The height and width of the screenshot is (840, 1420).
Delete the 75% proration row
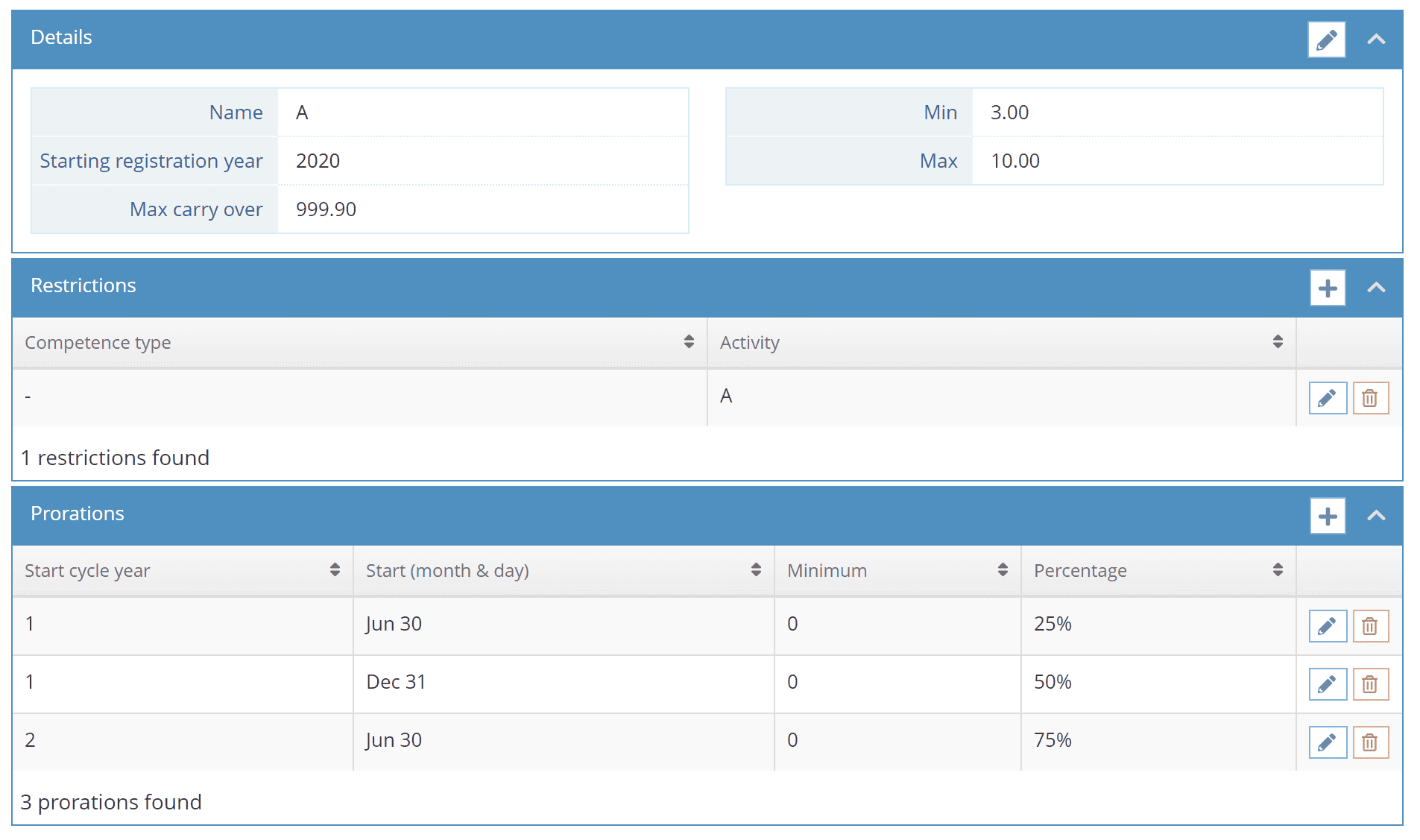coord(1370,742)
